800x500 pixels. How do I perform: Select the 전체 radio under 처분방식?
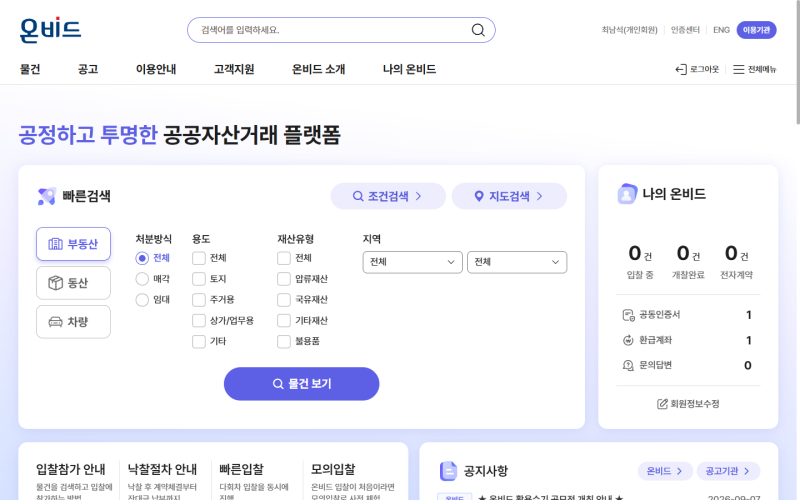[142, 258]
